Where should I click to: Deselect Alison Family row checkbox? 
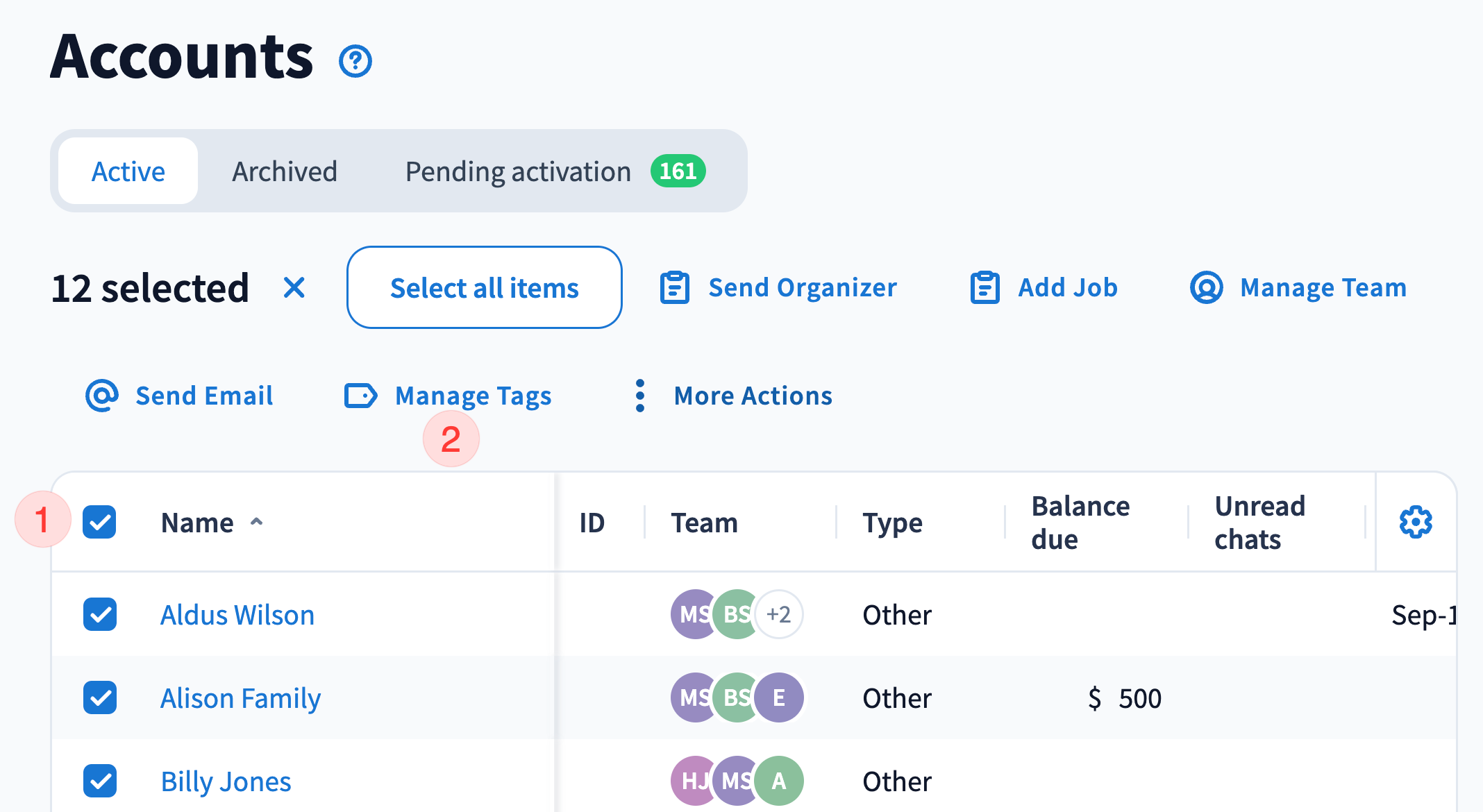coord(99,697)
